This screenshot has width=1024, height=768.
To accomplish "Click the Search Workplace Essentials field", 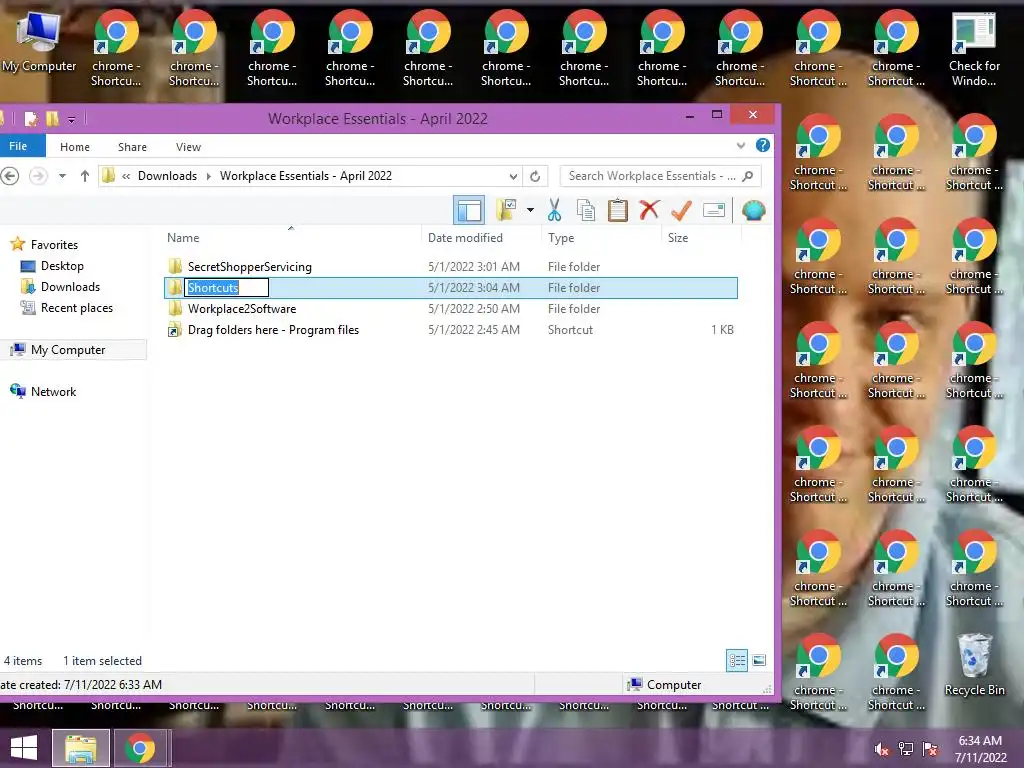I will pos(660,176).
